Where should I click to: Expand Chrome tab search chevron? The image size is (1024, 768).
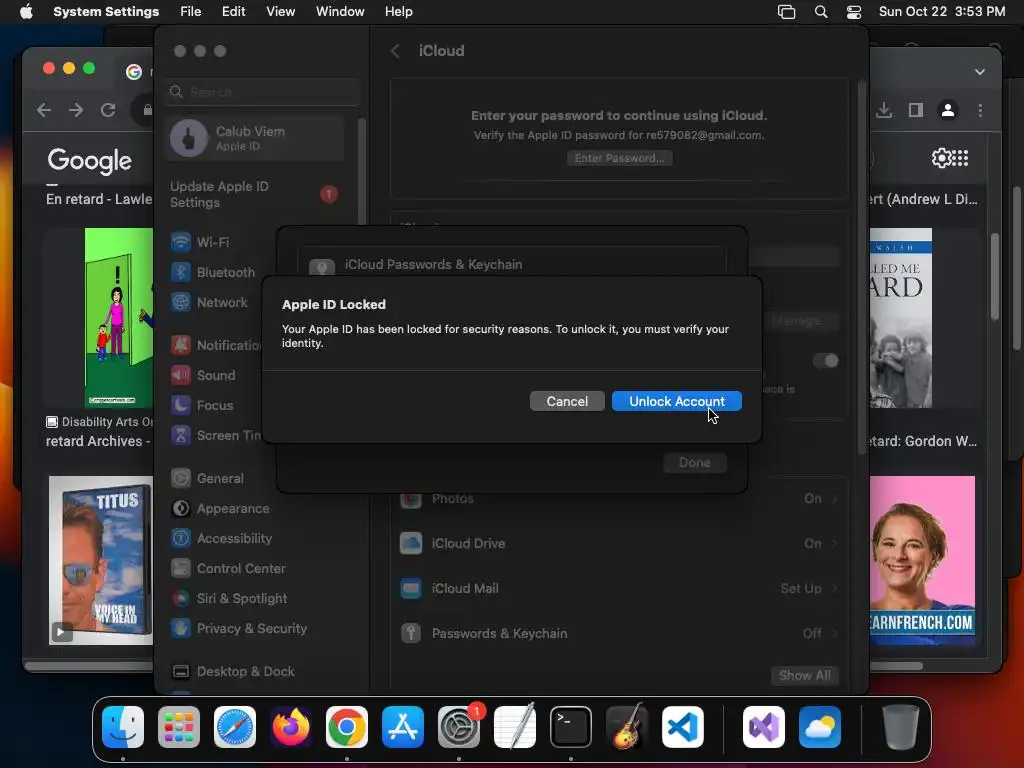click(980, 72)
